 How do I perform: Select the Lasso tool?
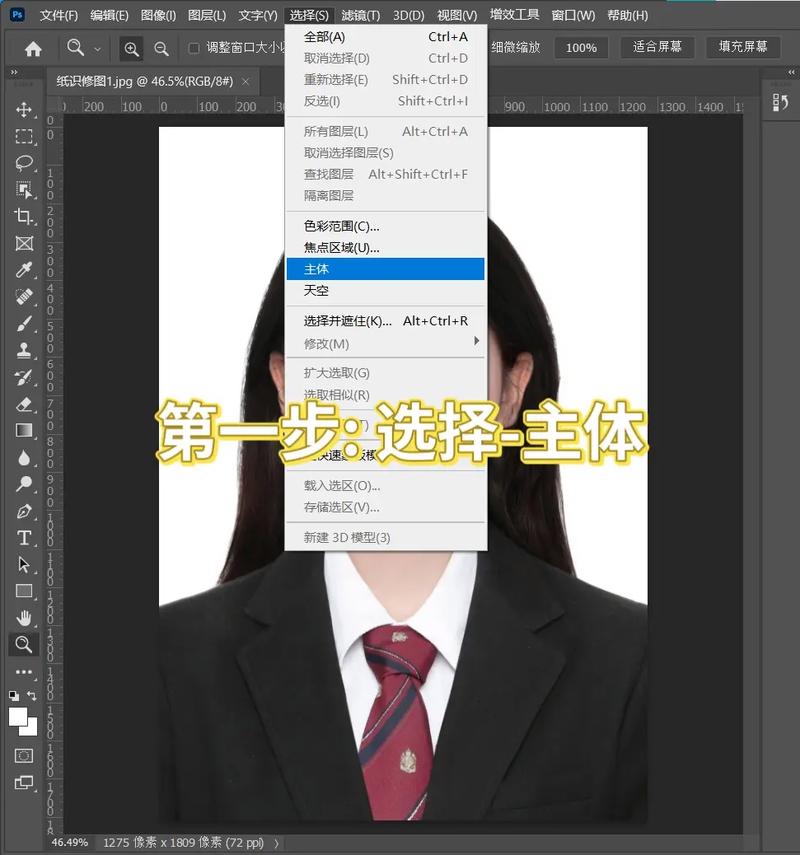pos(22,163)
